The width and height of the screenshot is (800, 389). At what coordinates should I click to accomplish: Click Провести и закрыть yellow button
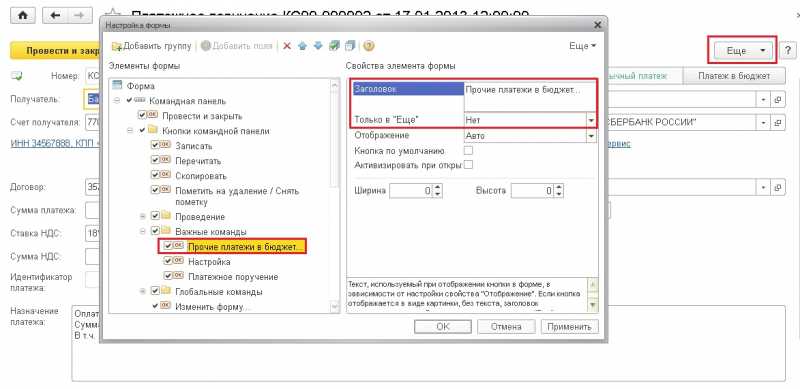pyautogui.click(x=55, y=51)
